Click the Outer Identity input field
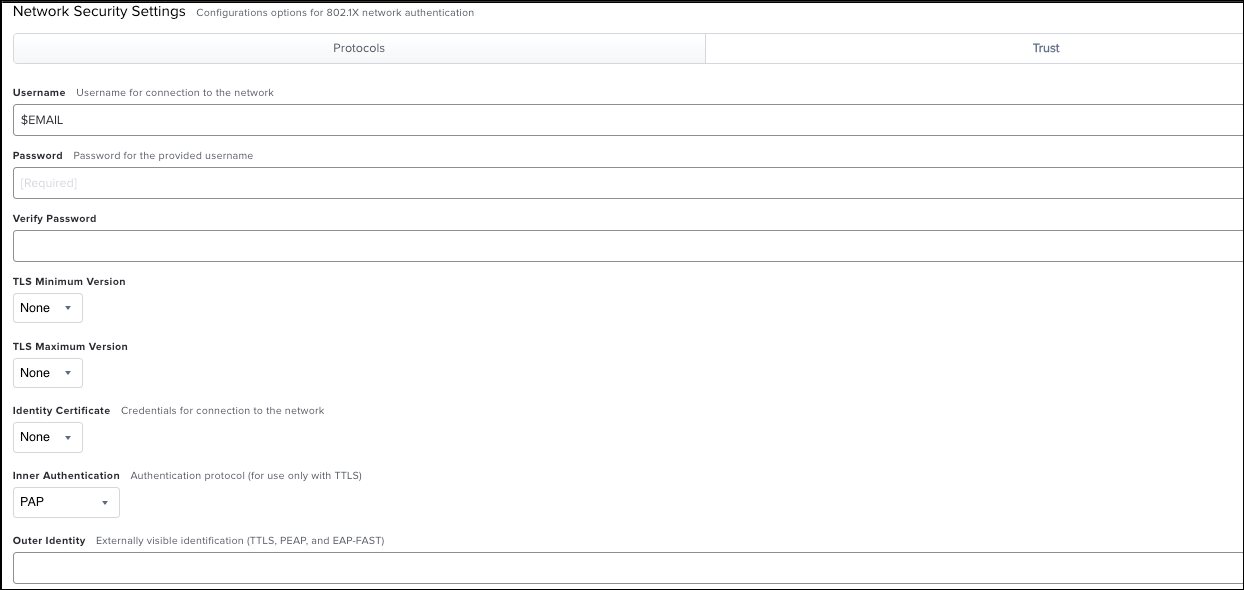The image size is (1244, 590). [628, 568]
